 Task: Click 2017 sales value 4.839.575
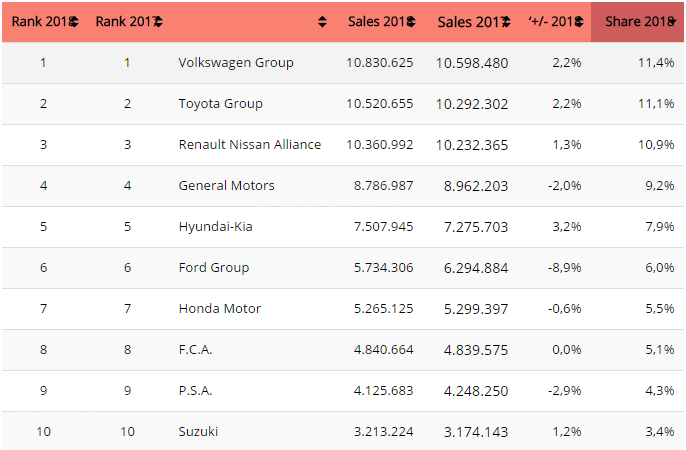coord(476,350)
